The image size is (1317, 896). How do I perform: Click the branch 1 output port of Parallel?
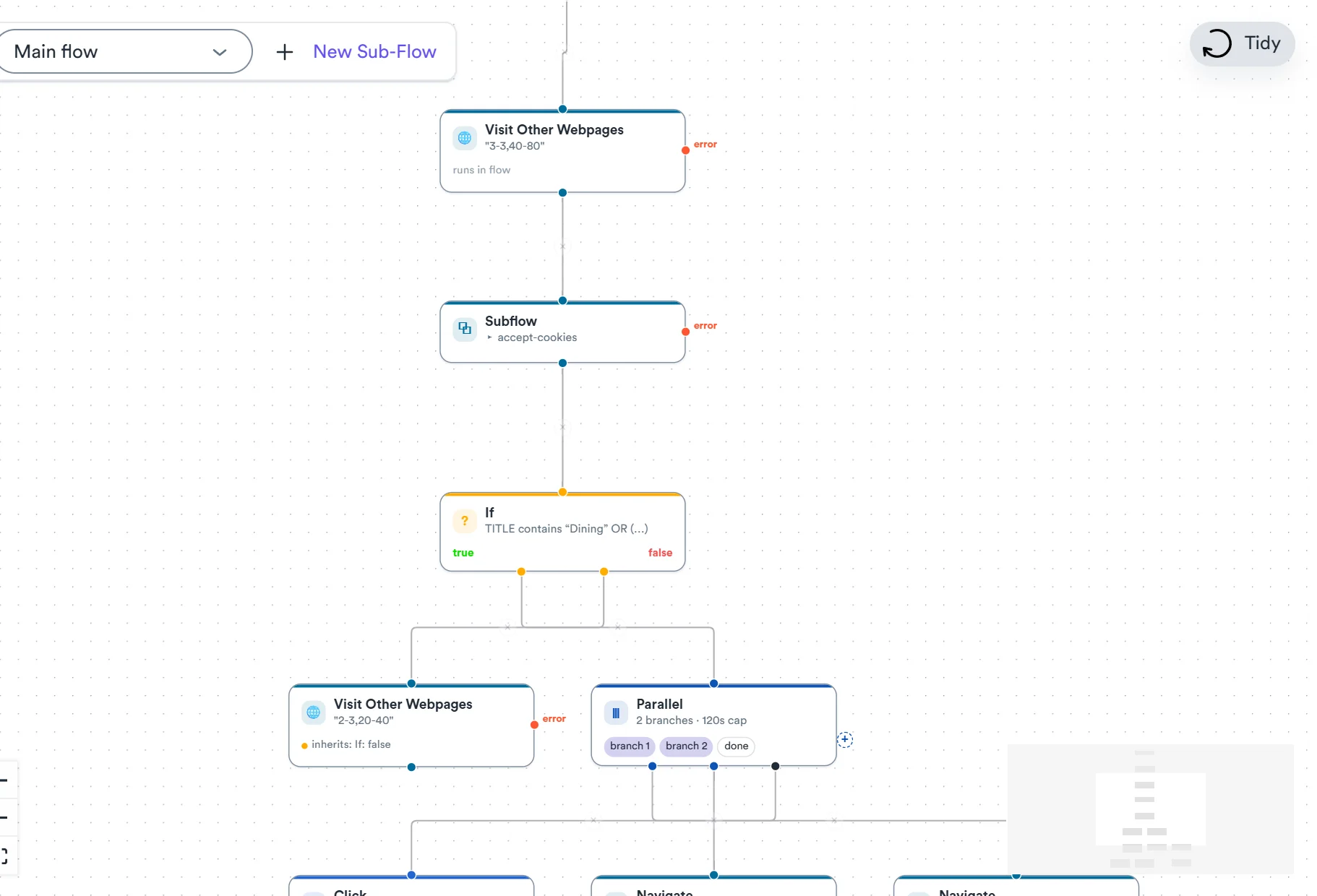(652, 766)
